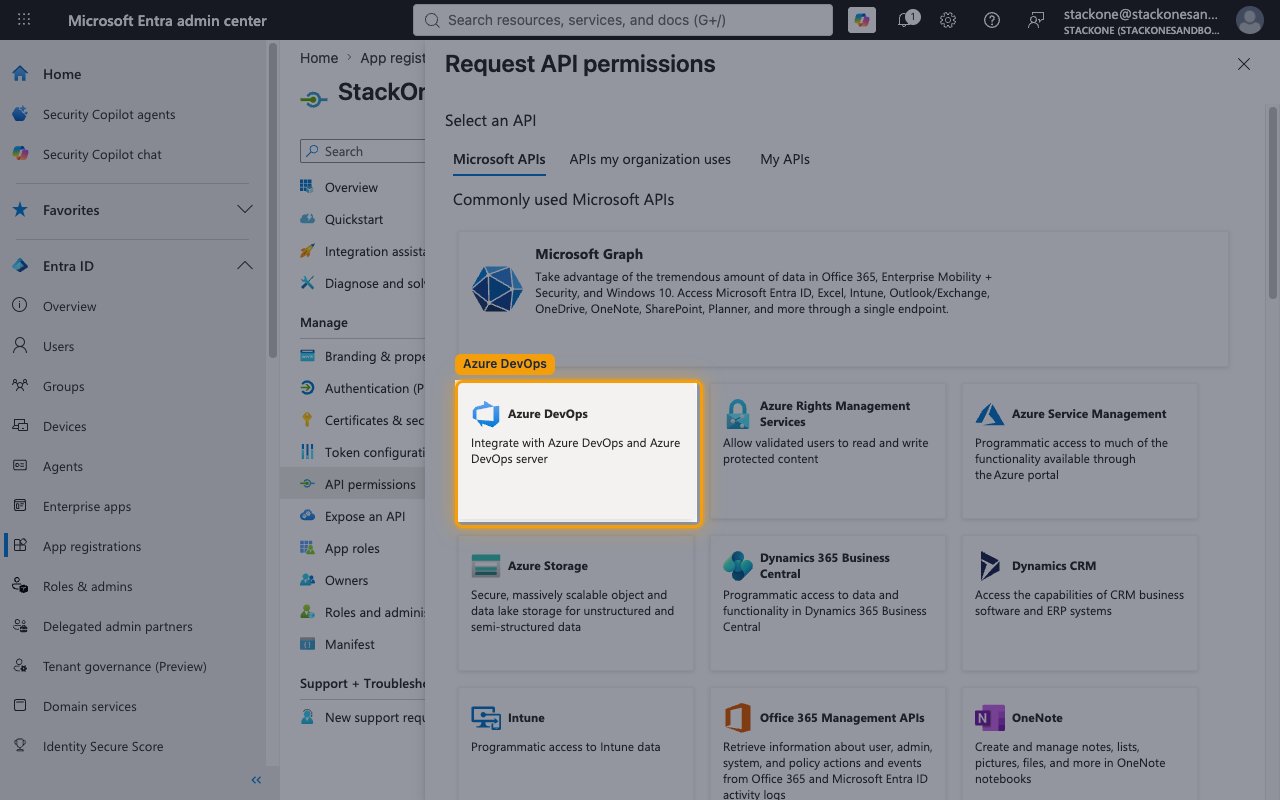The width and height of the screenshot is (1280, 800).
Task: Open Token configuration menu item
Action: click(x=376, y=452)
